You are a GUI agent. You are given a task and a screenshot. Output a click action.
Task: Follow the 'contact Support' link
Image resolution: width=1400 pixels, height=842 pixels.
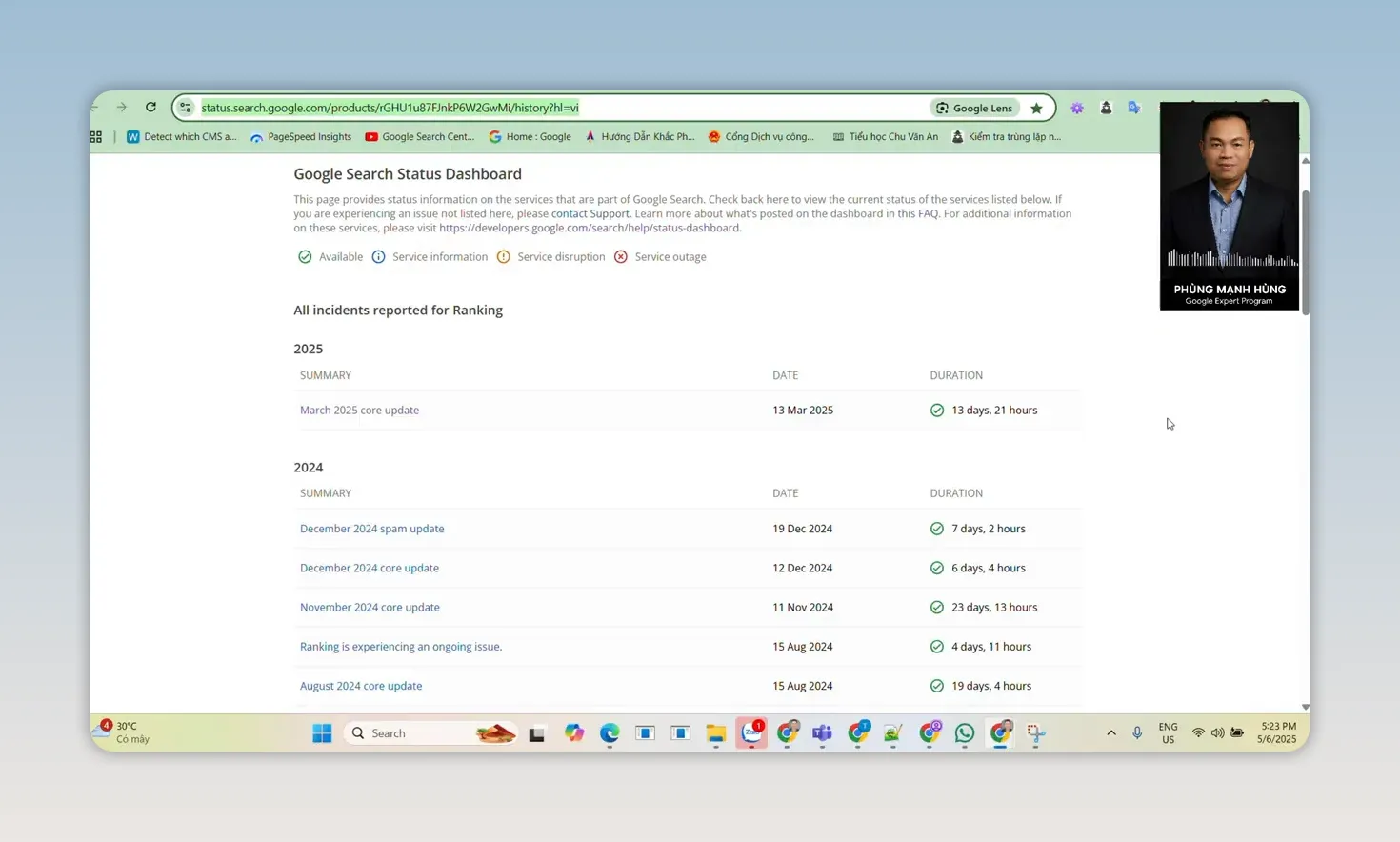click(590, 213)
